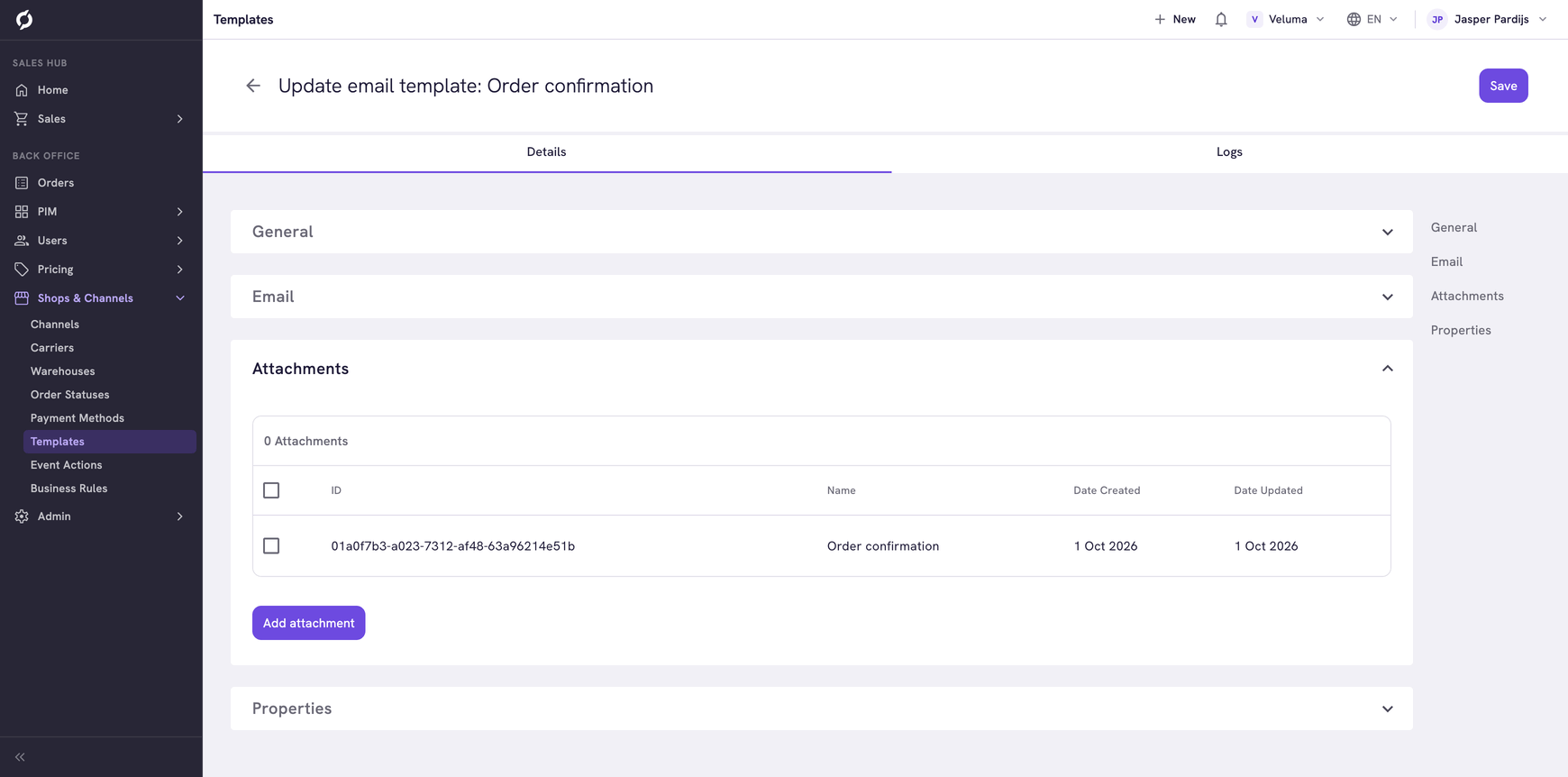This screenshot has height=777, width=1568.
Task: Click the back arrow icon
Action: click(x=253, y=86)
